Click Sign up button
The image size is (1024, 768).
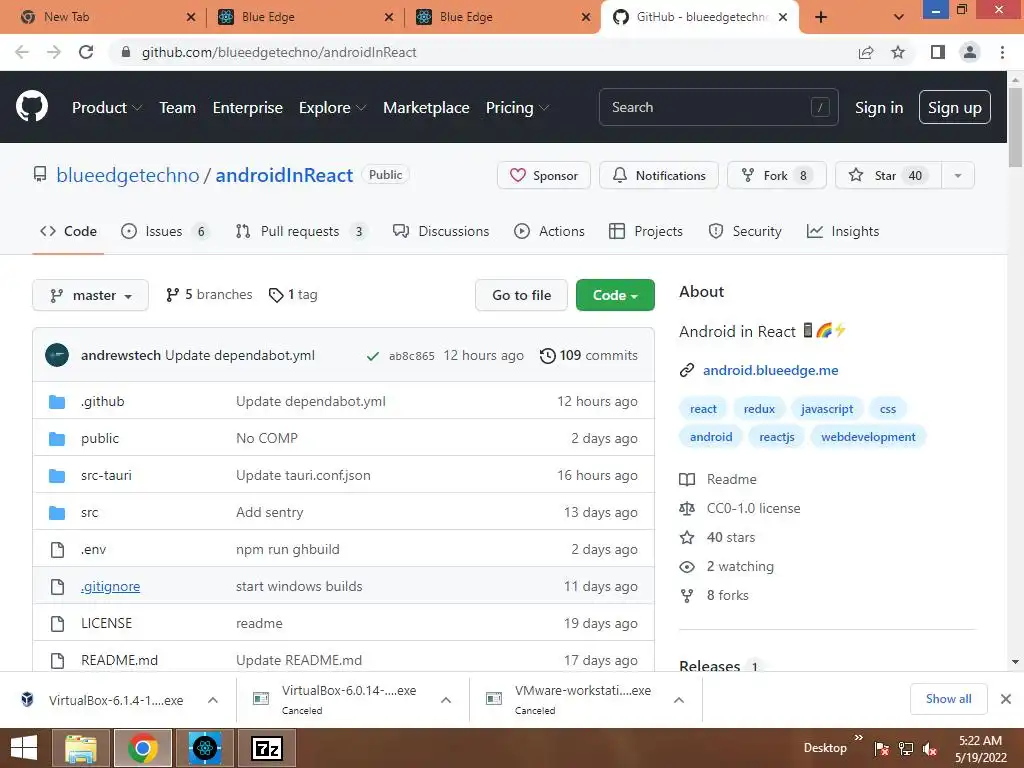click(954, 107)
